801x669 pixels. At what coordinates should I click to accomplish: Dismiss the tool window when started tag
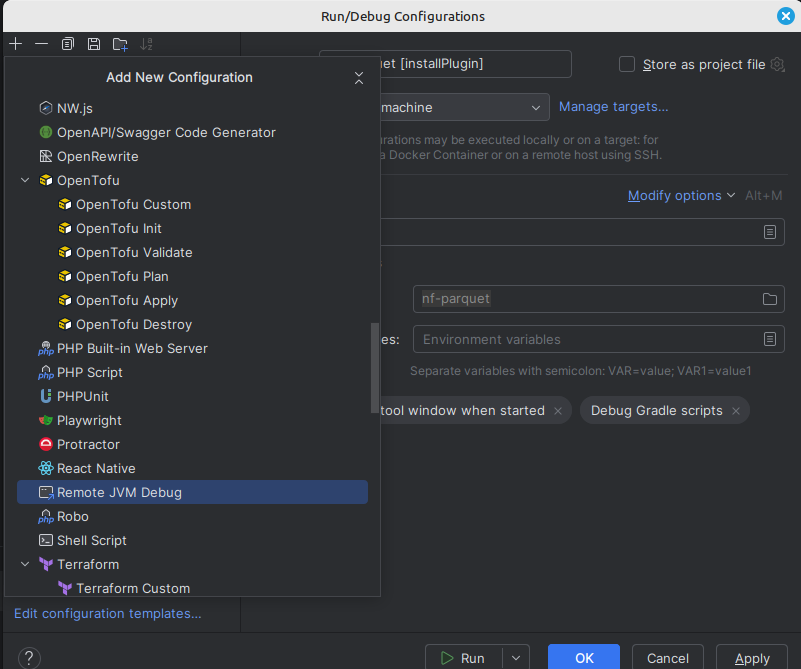[557, 410]
